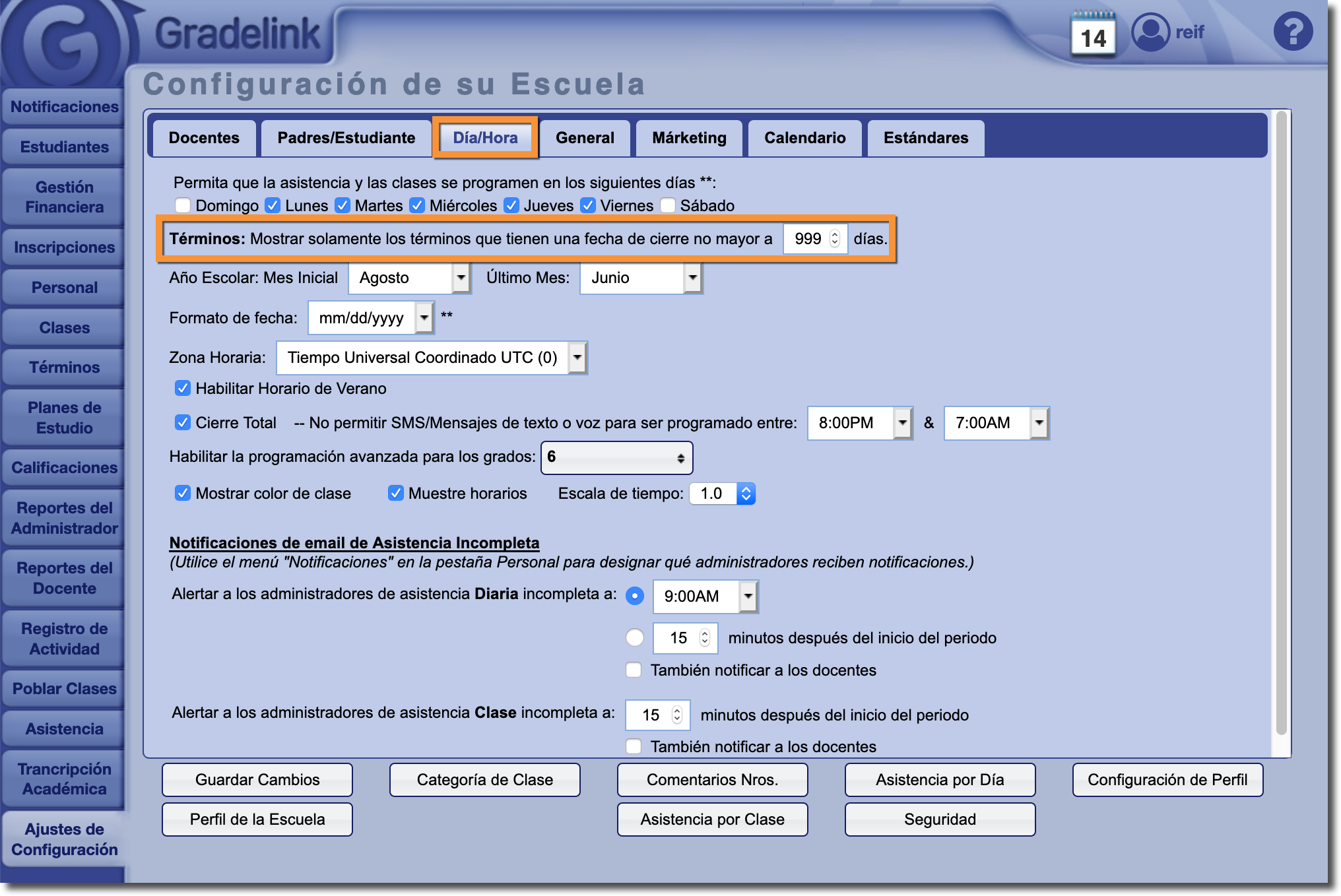This screenshot has width=1341, height=896.
Task: Click the vertical scrollbar of settings panel
Action: 1281,422
